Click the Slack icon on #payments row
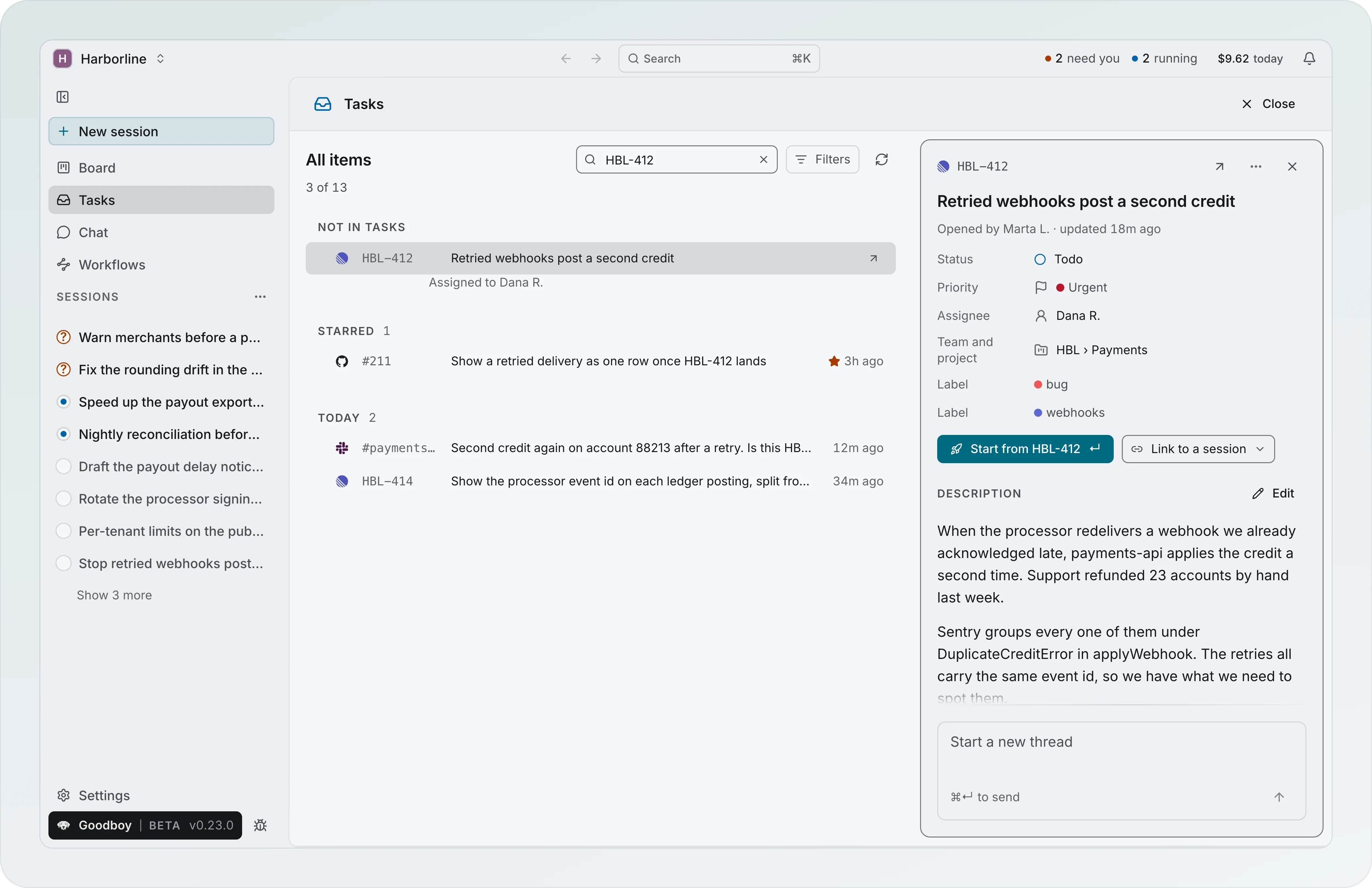This screenshot has height=888, width=1372. pos(342,448)
